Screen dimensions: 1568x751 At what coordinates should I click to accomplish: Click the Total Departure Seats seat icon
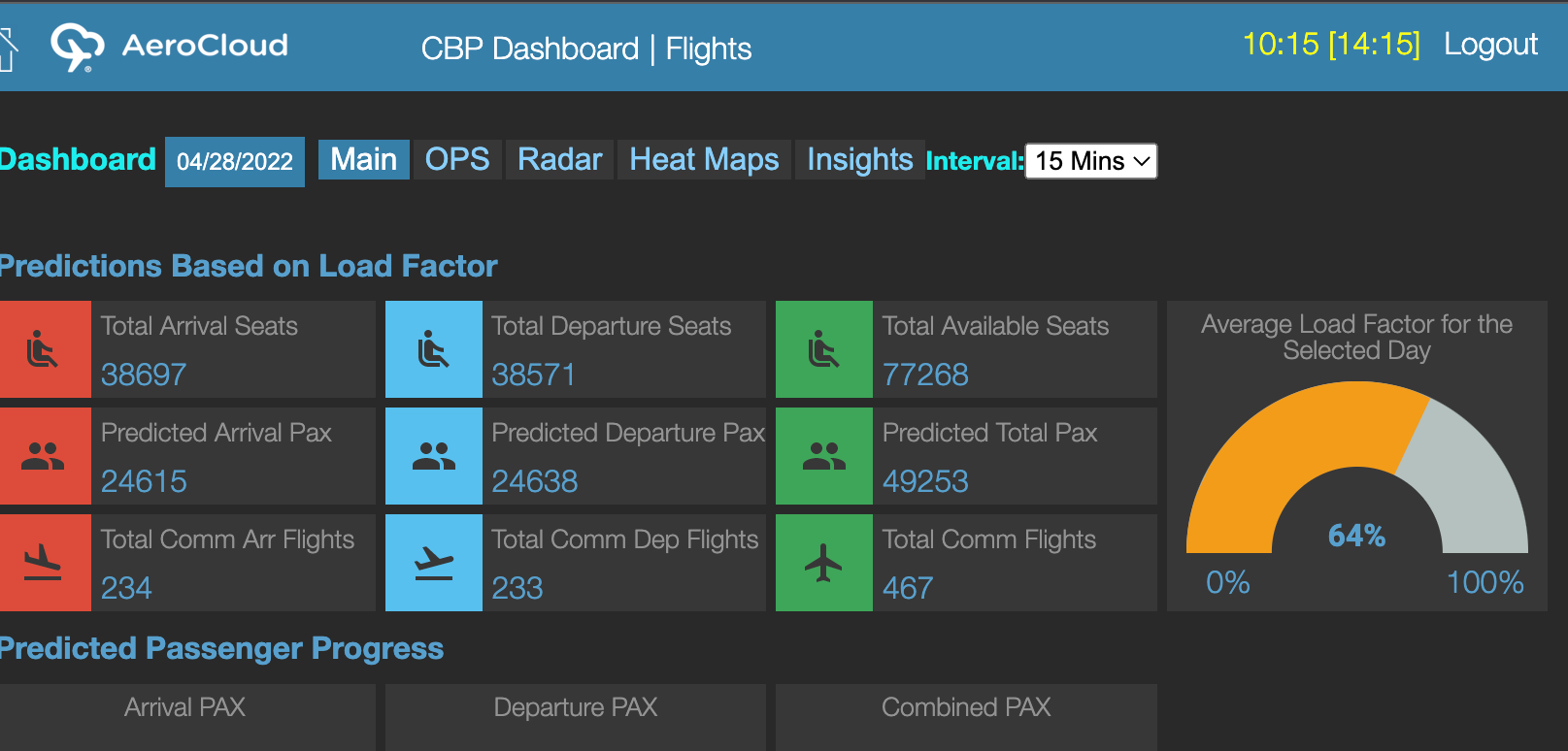pos(434,349)
